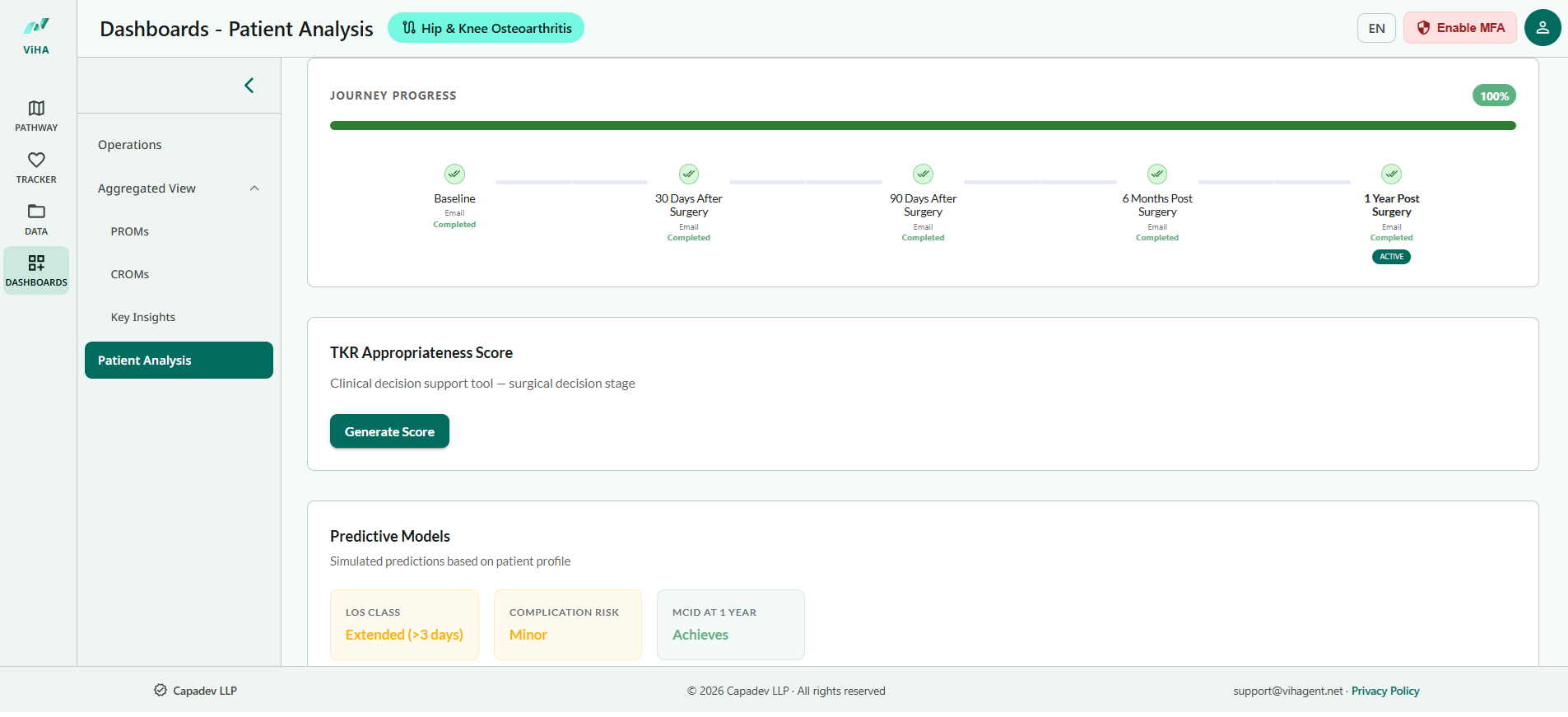Viewport: 1568px width, 717px height.
Task: Click the ACTIVE status badge
Action: pyautogui.click(x=1391, y=257)
